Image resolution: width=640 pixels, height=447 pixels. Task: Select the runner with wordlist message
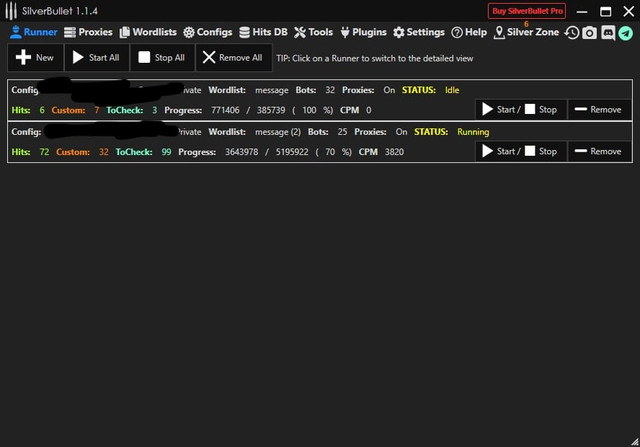pyautogui.click(x=320, y=100)
